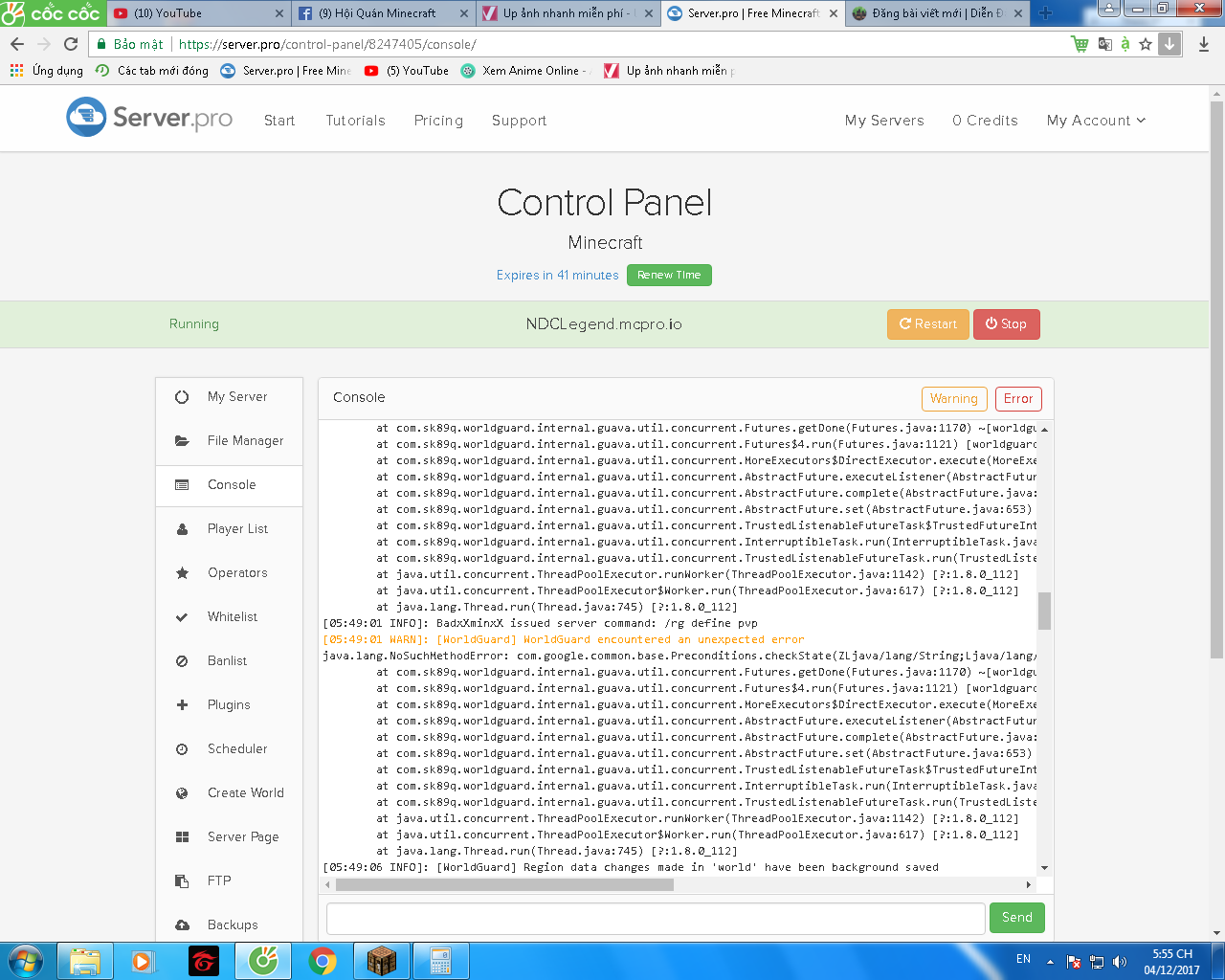This screenshot has width=1225, height=980.
Task: Switch to the (10) YouTube tab
Action: pos(197,13)
